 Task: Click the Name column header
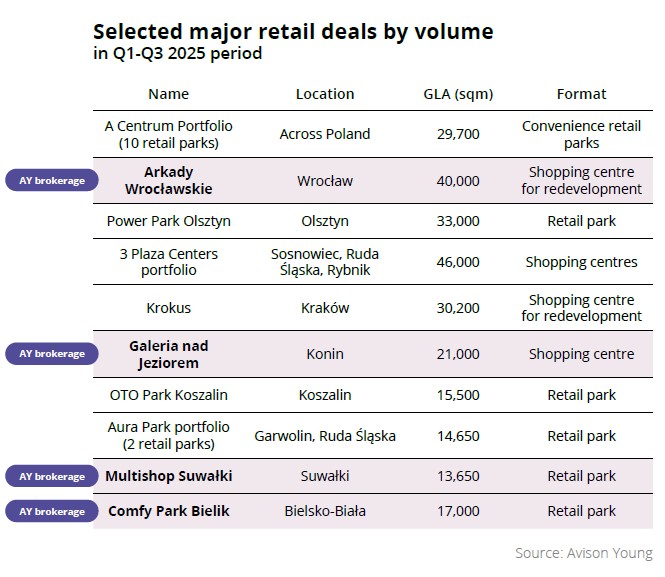(x=168, y=94)
